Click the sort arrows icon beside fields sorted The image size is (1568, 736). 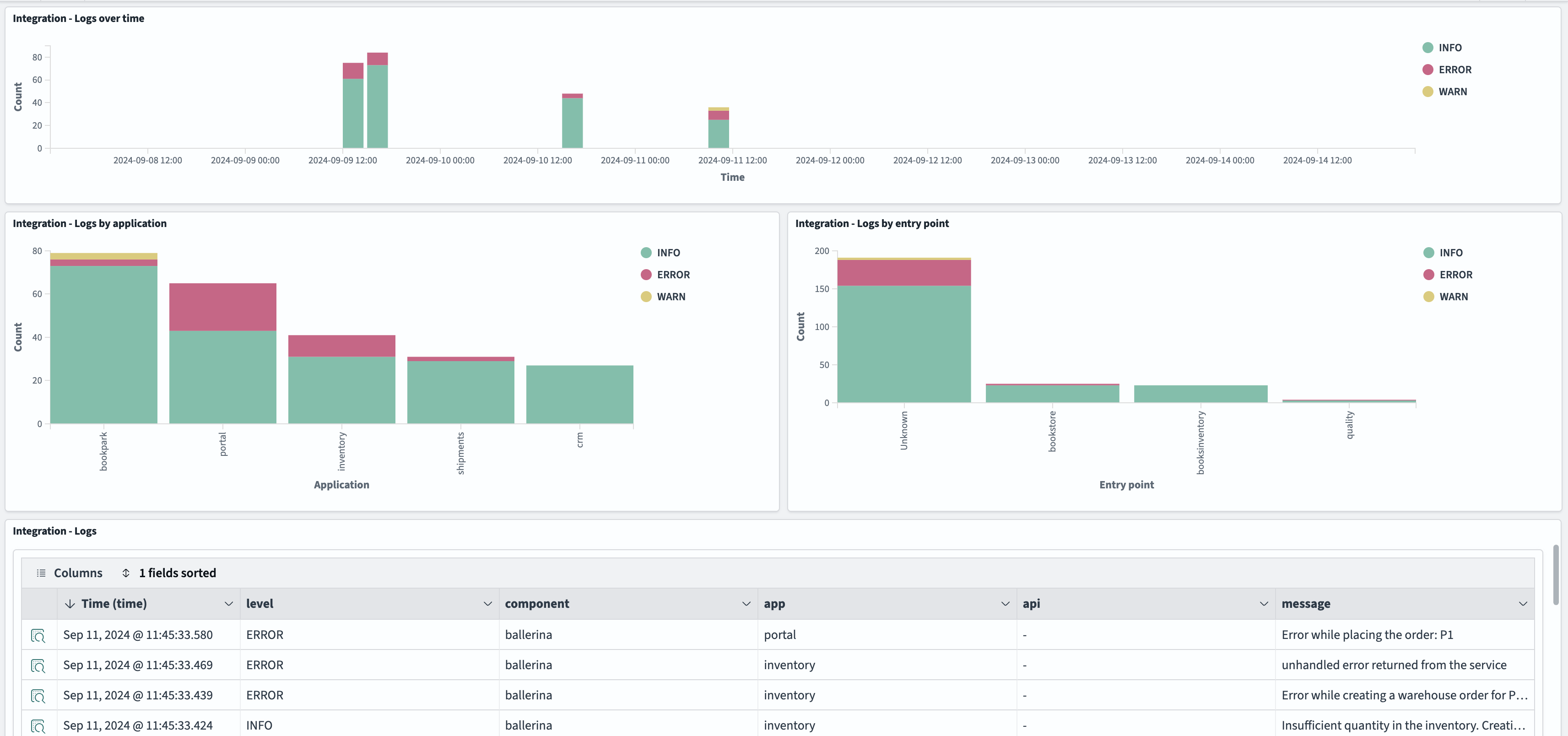(x=126, y=573)
